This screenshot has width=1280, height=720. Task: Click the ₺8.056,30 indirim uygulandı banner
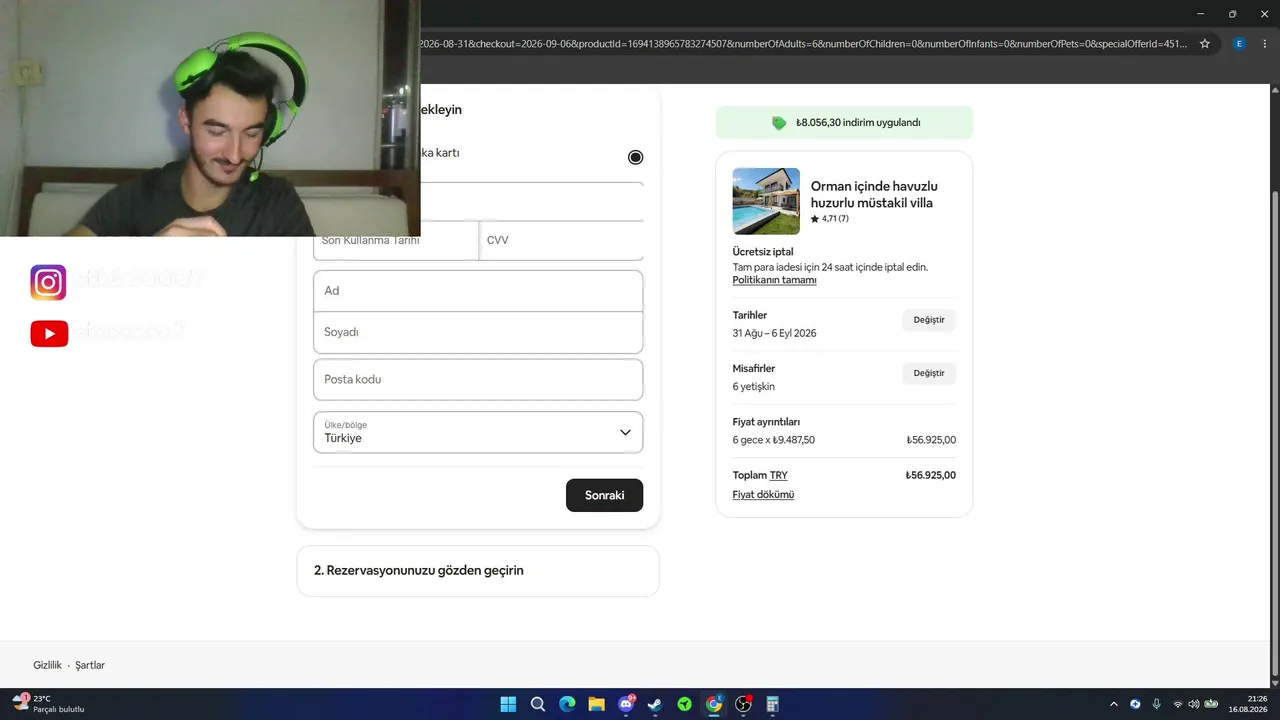coord(844,123)
